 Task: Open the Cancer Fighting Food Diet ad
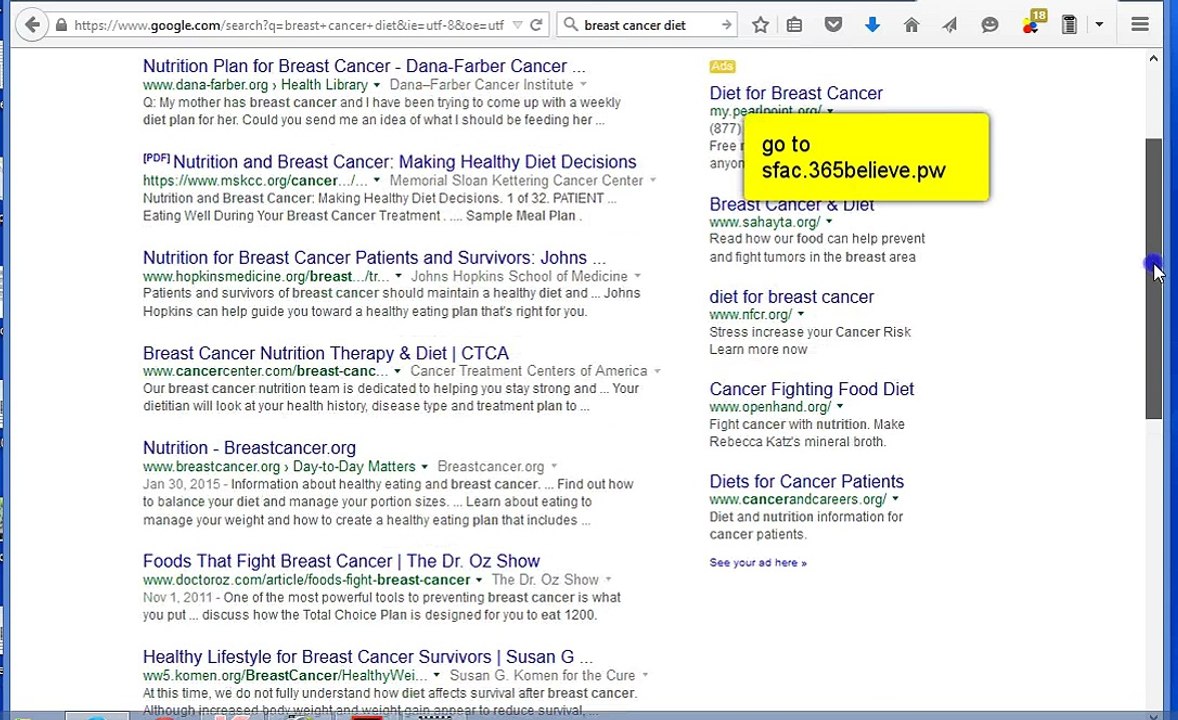811,389
